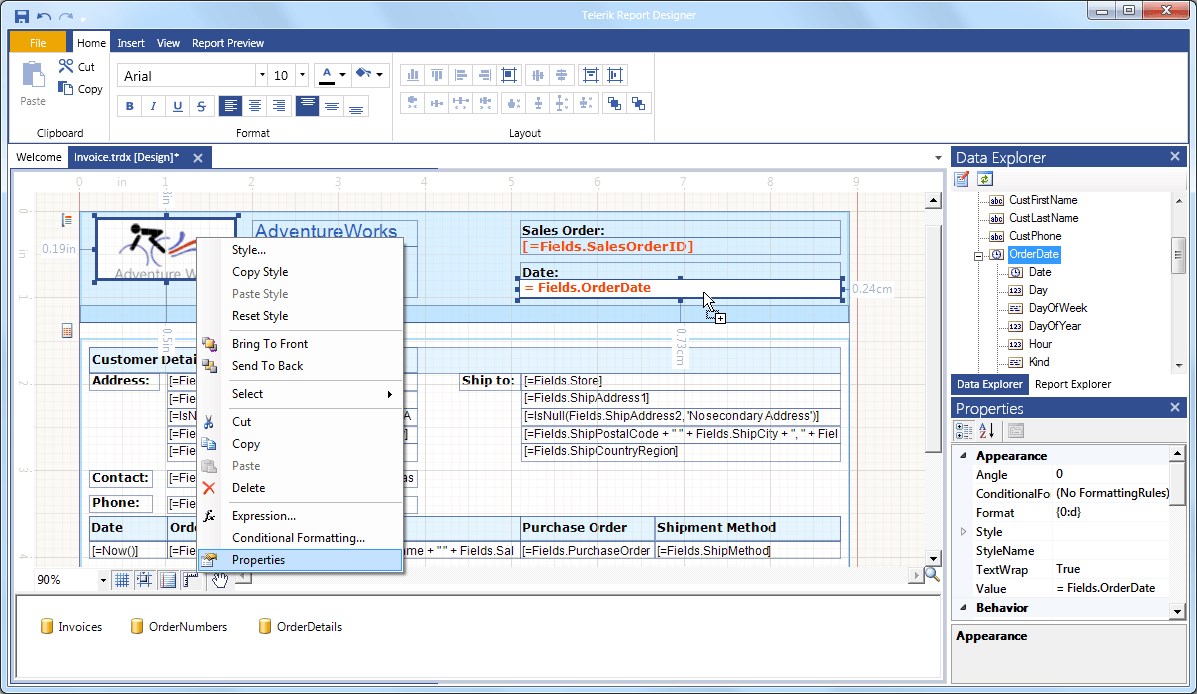This screenshot has width=1197, height=694.
Task: Click the fill color paint bucket
Action: pyautogui.click(x=363, y=75)
